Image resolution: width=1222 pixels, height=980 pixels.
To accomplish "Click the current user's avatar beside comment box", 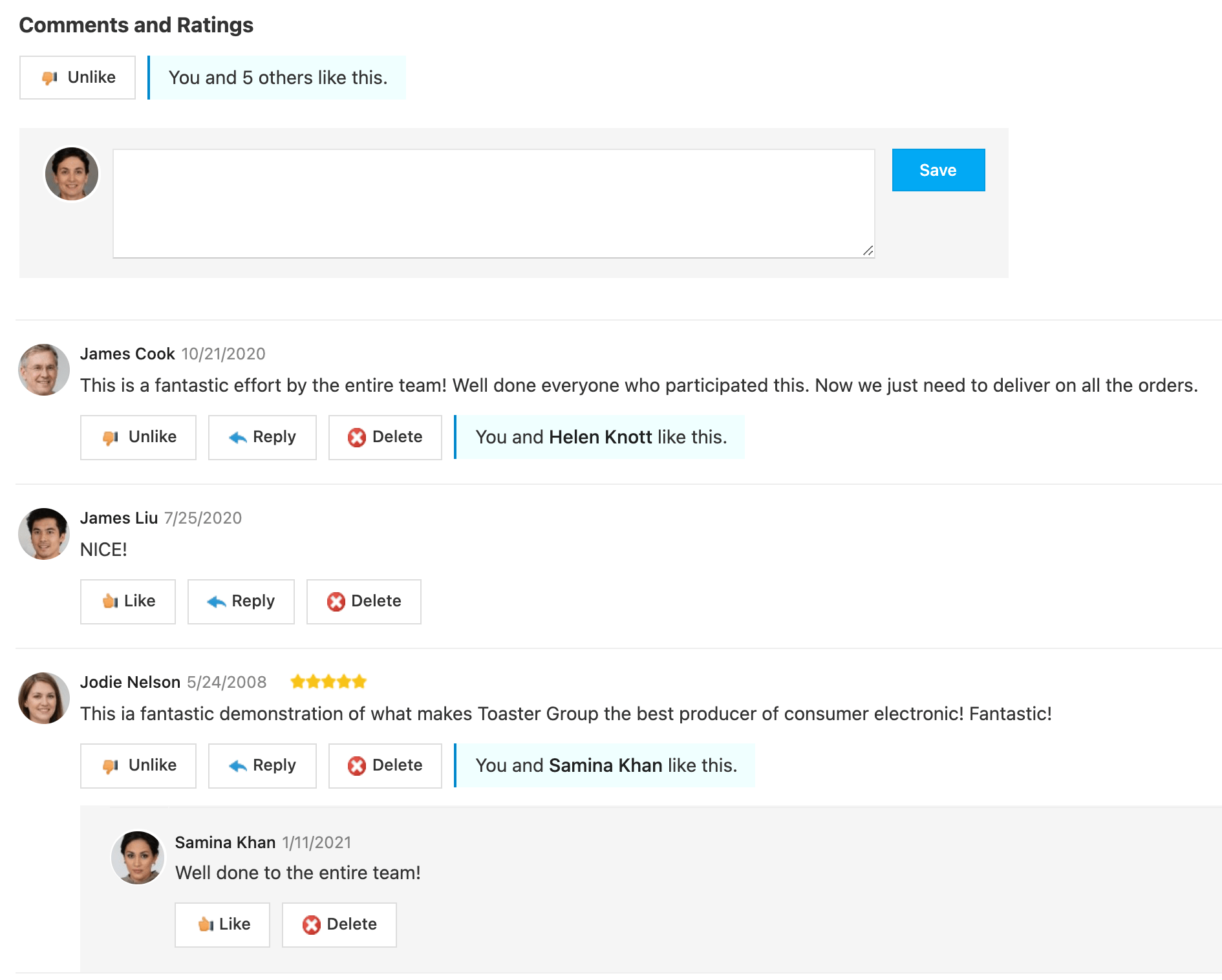I will pyautogui.click(x=72, y=174).
